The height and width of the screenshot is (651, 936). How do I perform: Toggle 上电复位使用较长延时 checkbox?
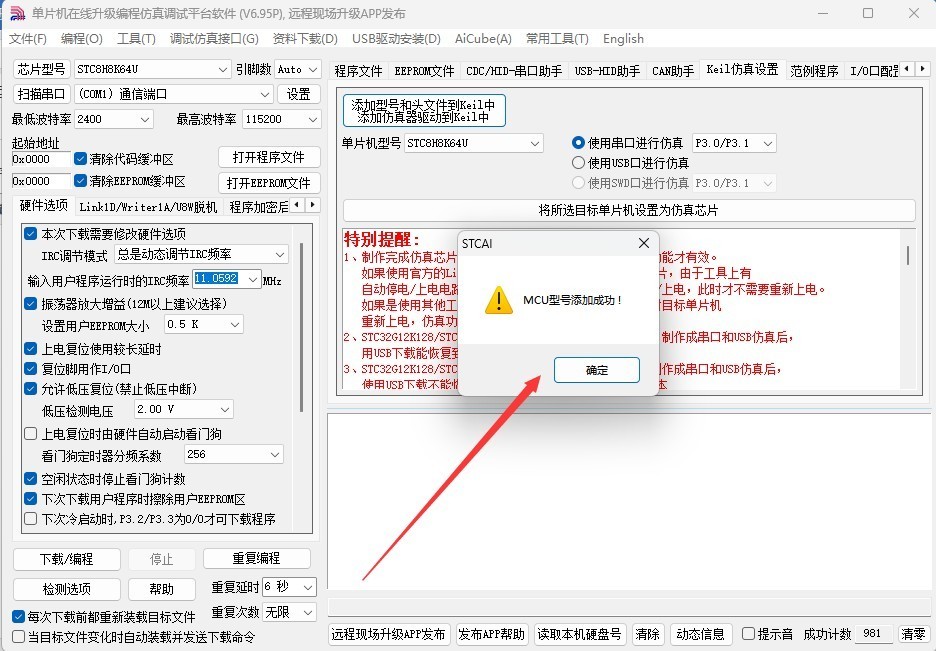[x=30, y=348]
